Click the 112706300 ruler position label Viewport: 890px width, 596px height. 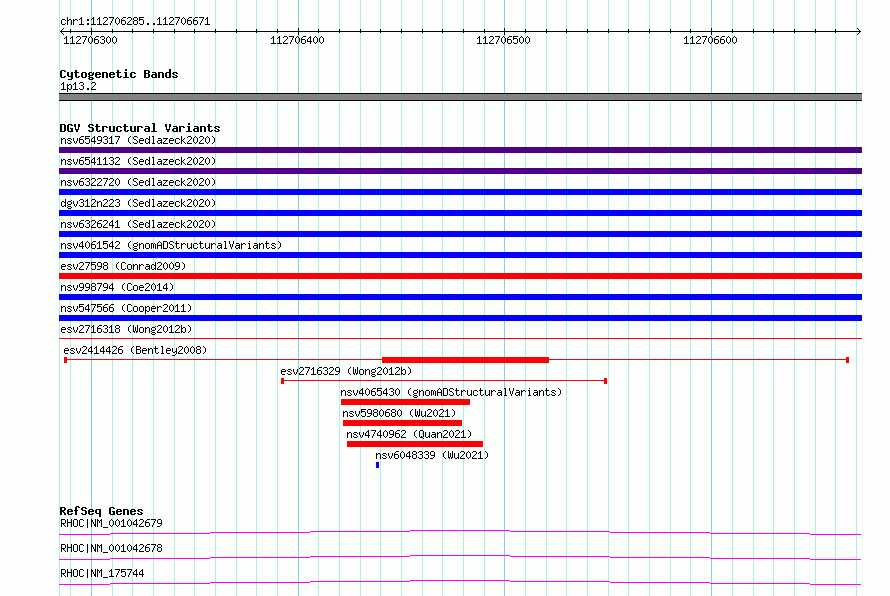90,40
